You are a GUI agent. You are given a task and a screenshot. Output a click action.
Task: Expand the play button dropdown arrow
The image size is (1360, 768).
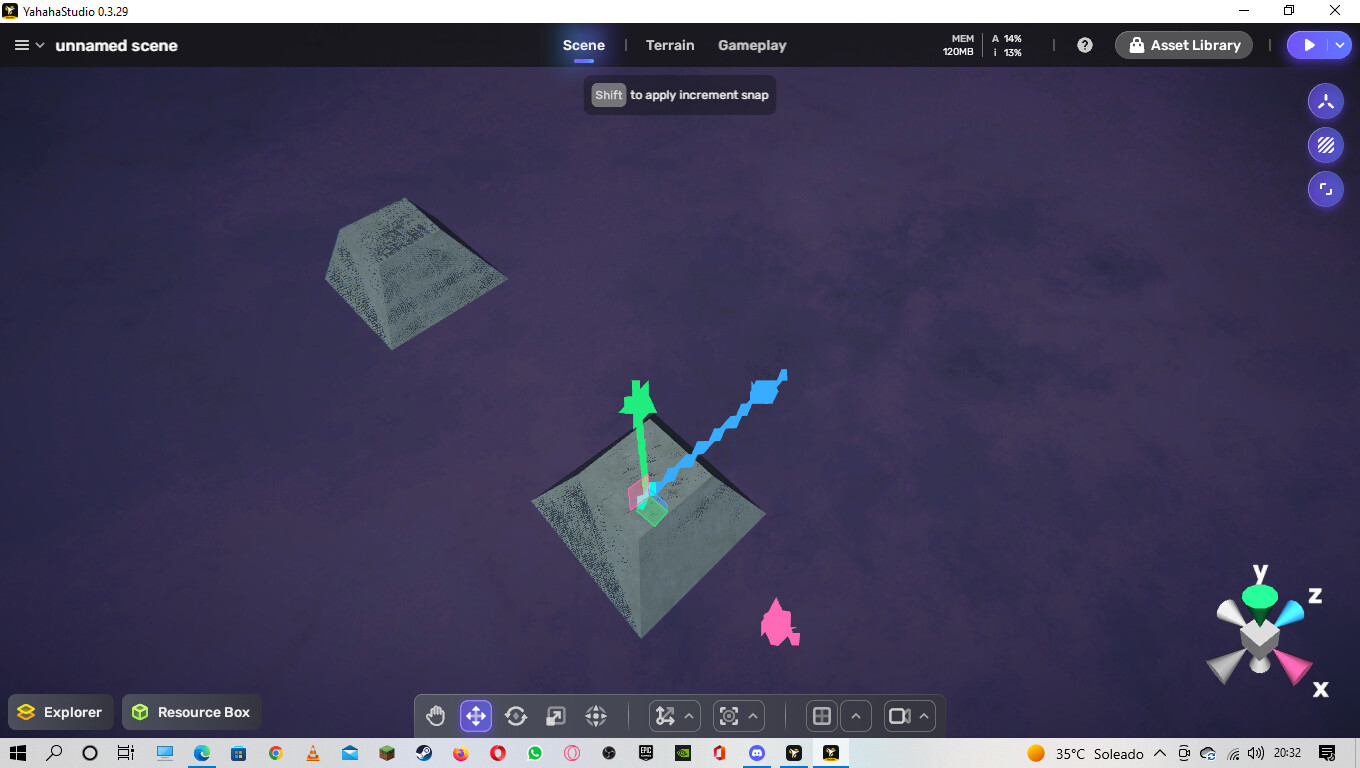pos(1340,45)
